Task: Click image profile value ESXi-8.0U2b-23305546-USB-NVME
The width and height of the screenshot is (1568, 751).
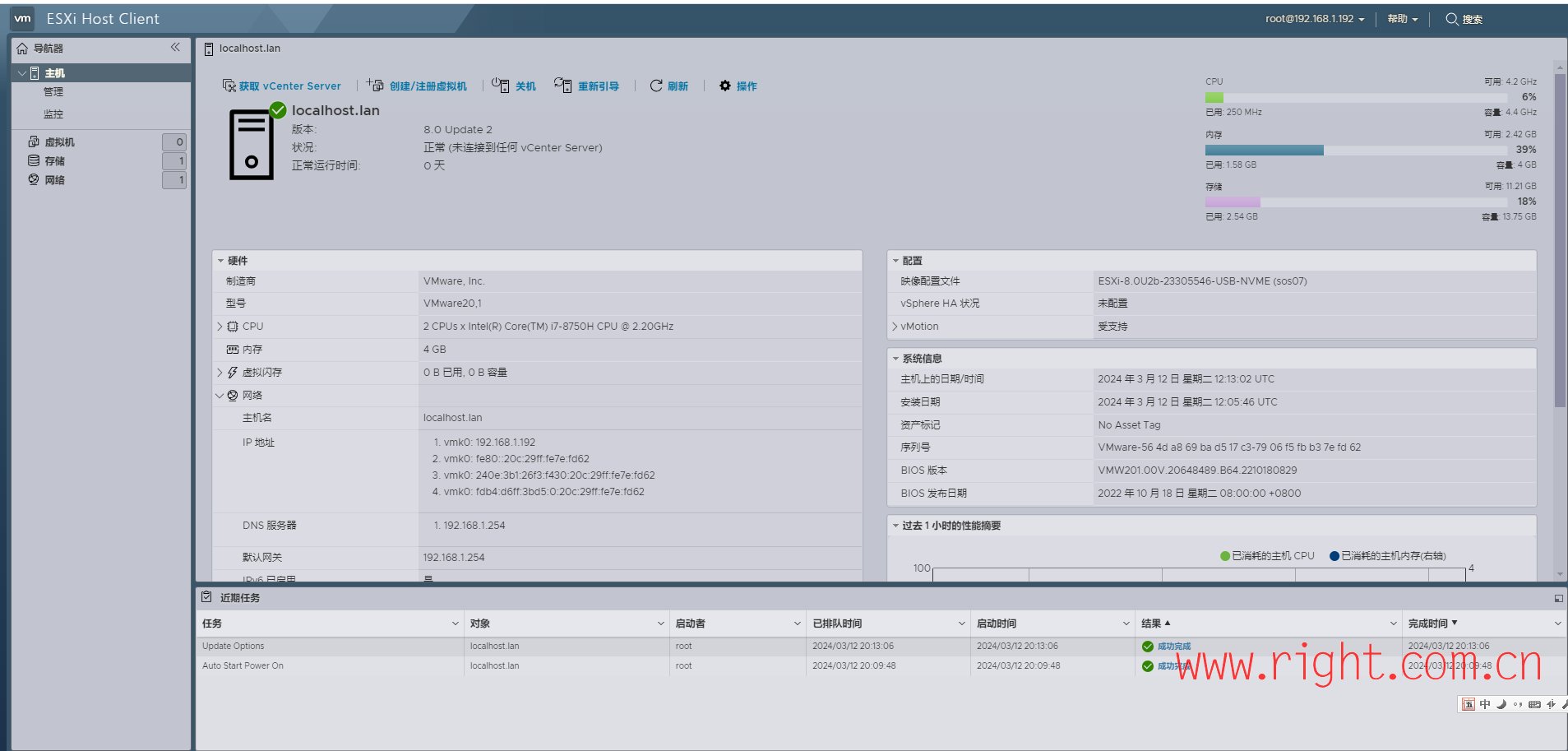Action: pos(1202,281)
